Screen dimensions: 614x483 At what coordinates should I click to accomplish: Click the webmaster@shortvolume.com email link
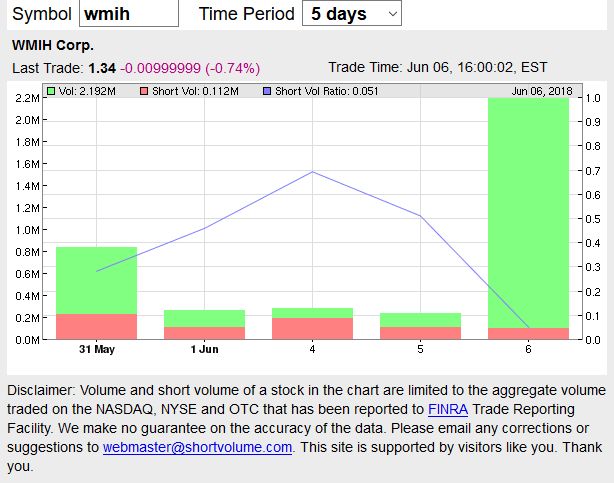point(197,447)
